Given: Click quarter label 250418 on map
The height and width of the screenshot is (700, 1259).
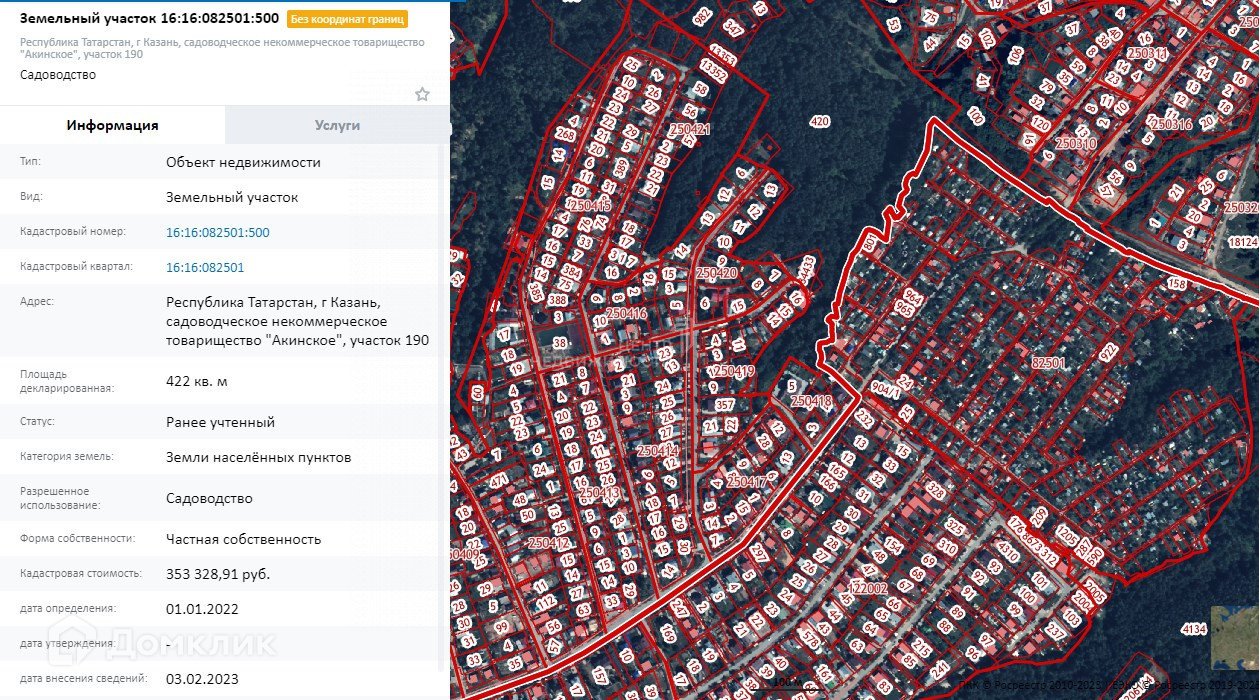Looking at the screenshot, I should click(x=810, y=402).
